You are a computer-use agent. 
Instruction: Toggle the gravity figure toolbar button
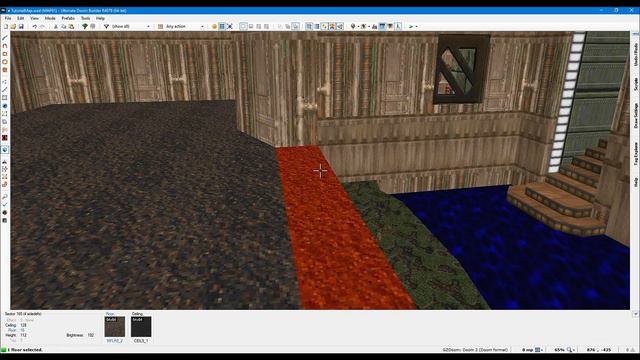coord(398,27)
